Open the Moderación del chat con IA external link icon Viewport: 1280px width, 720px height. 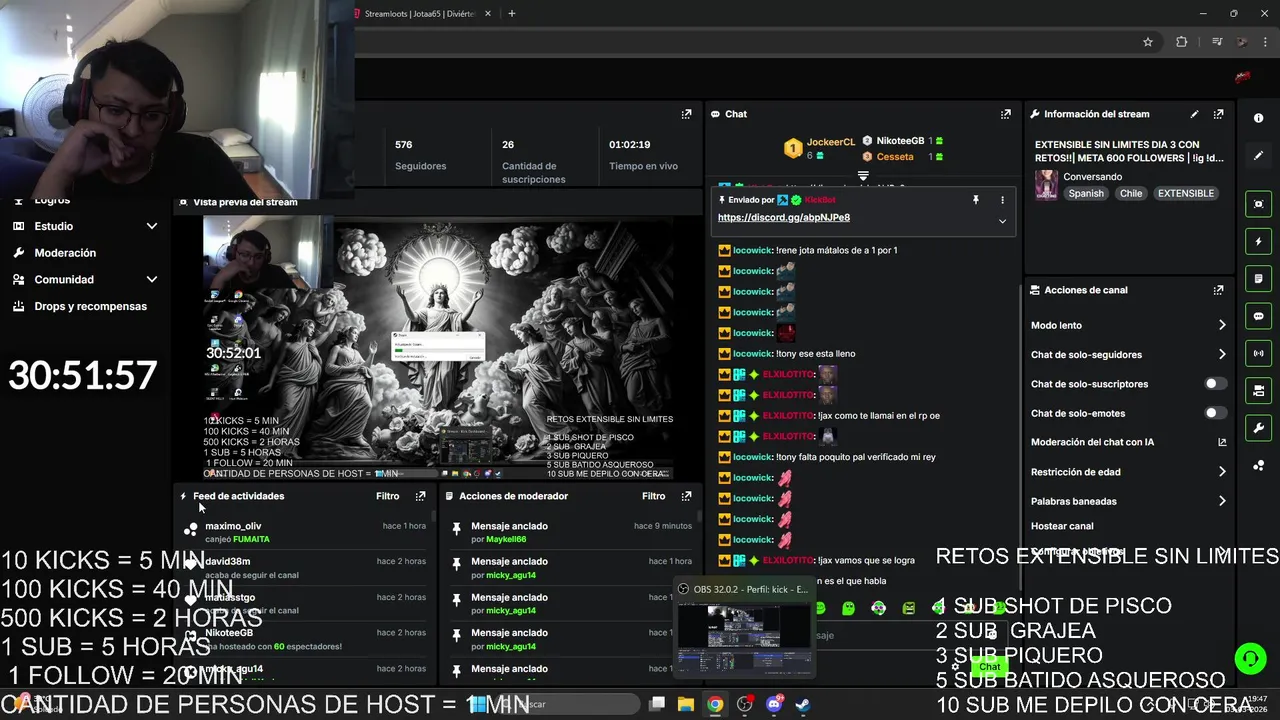pos(1222,442)
